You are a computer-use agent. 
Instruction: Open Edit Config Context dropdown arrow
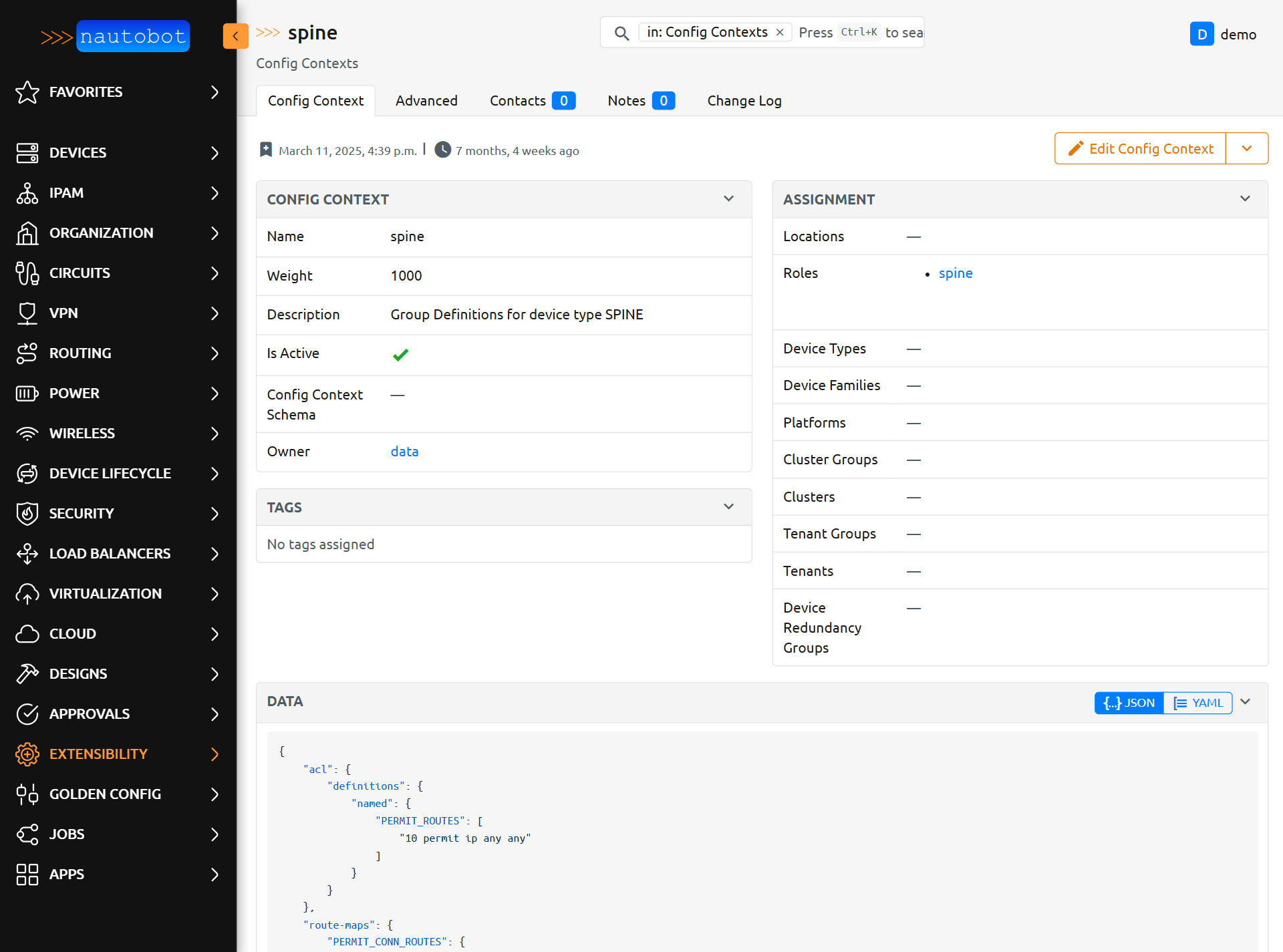pos(1247,148)
